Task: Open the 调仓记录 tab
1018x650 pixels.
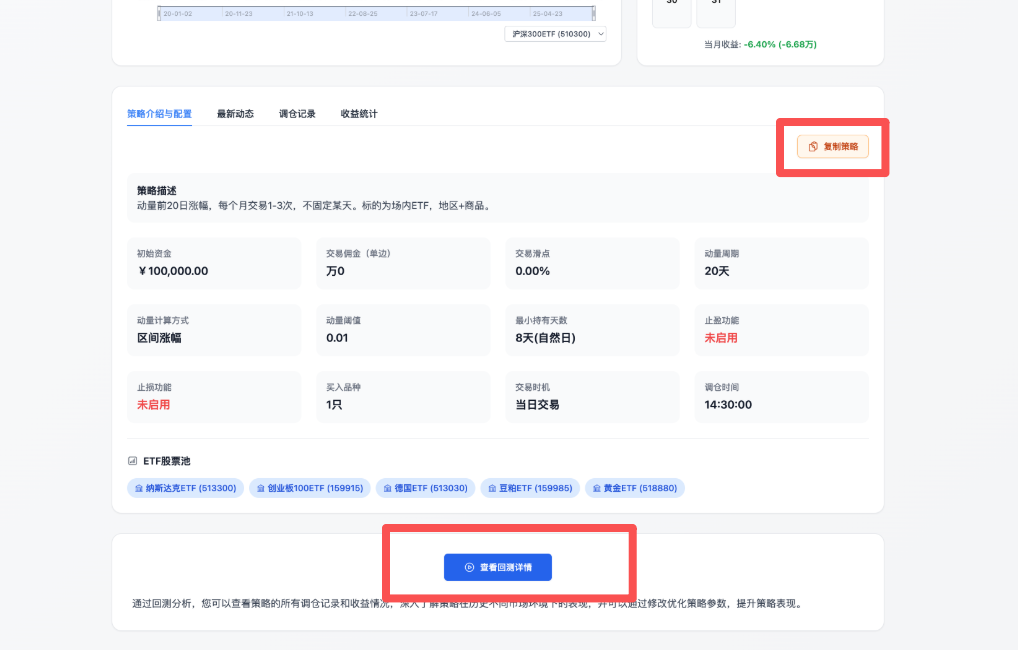Action: coord(297,114)
